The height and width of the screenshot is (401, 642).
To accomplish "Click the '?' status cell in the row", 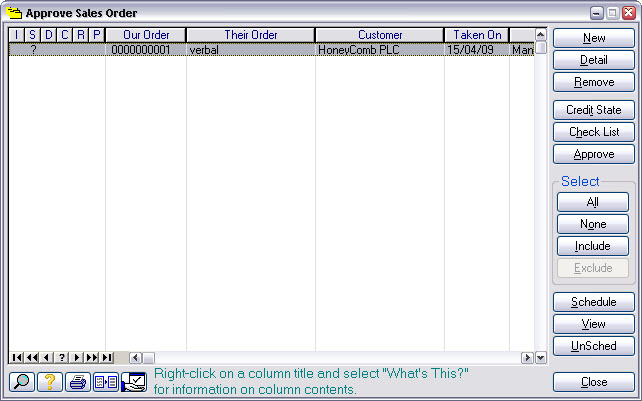I will click(33, 50).
